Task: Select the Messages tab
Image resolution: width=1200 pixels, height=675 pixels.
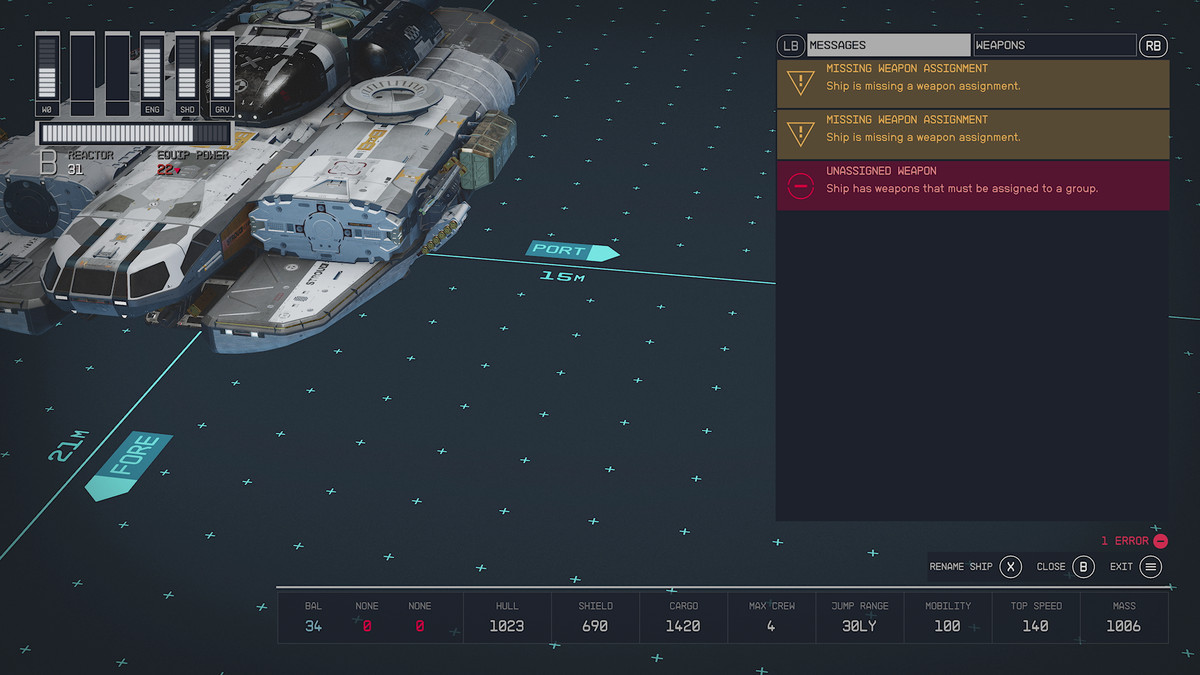Action: coord(888,45)
